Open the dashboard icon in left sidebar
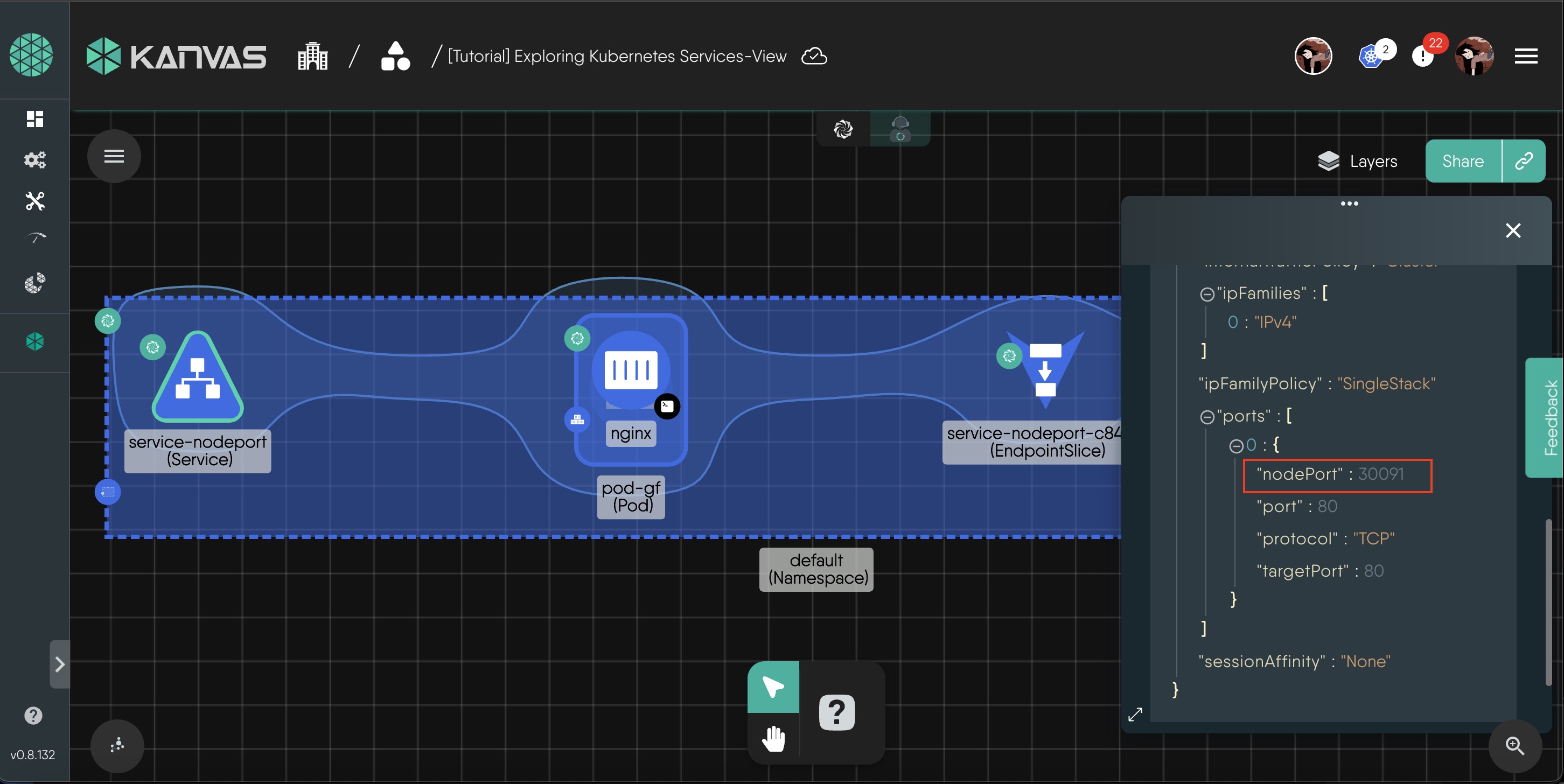 tap(34, 119)
